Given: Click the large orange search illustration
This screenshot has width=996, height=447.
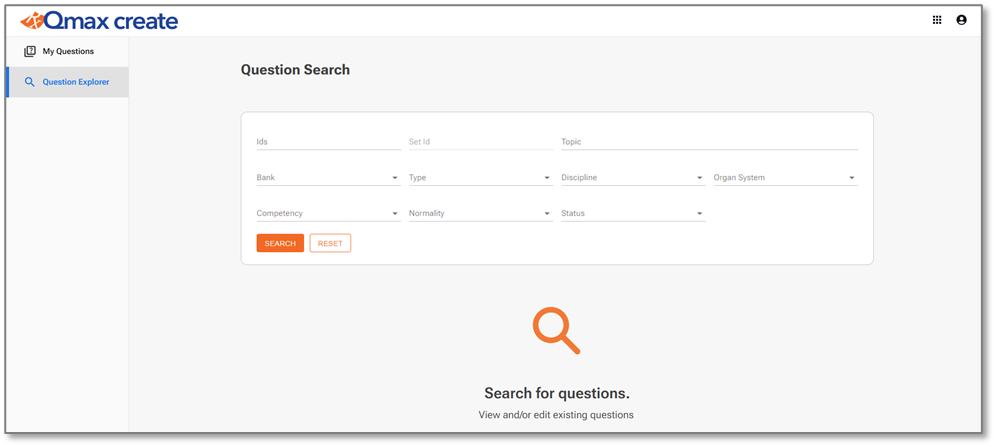Looking at the screenshot, I should 556,330.
